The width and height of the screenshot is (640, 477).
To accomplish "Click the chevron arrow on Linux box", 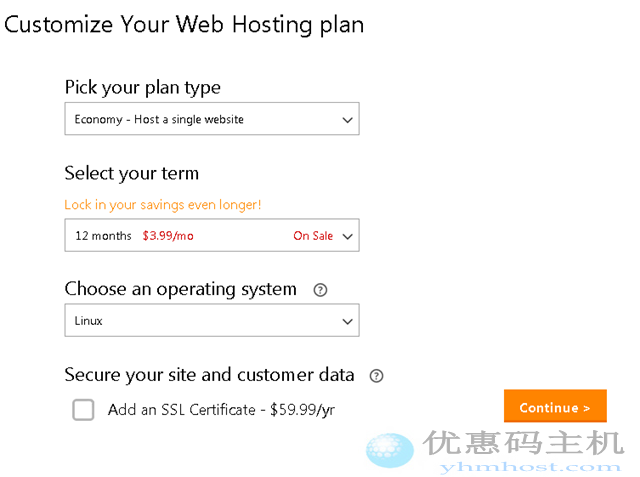I will (347, 322).
